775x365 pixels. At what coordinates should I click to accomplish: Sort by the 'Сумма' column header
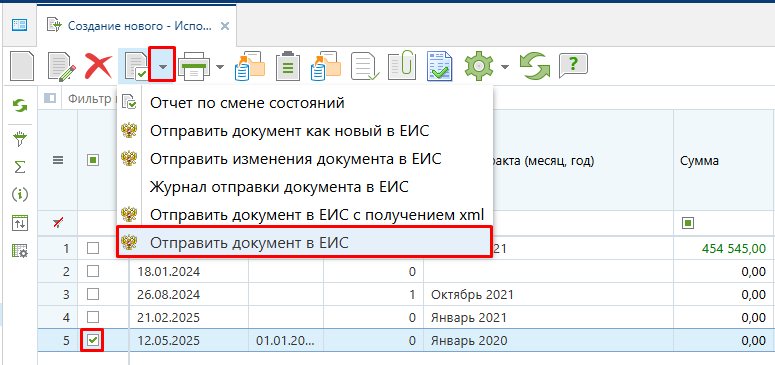(x=724, y=160)
